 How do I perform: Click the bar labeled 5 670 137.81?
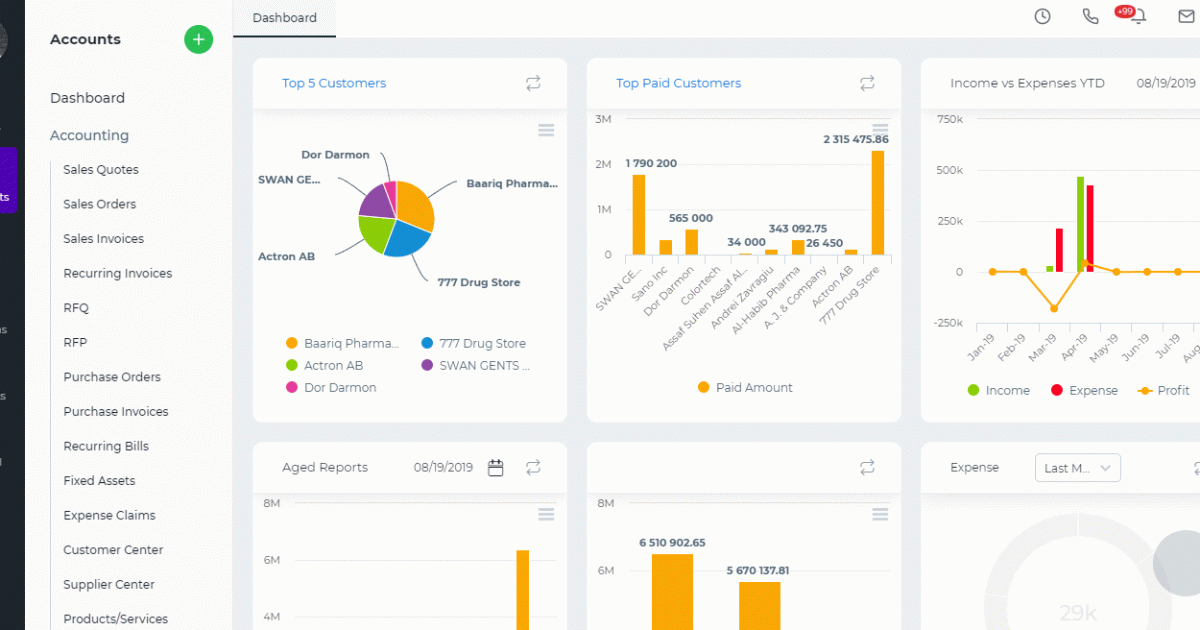[x=760, y=606]
